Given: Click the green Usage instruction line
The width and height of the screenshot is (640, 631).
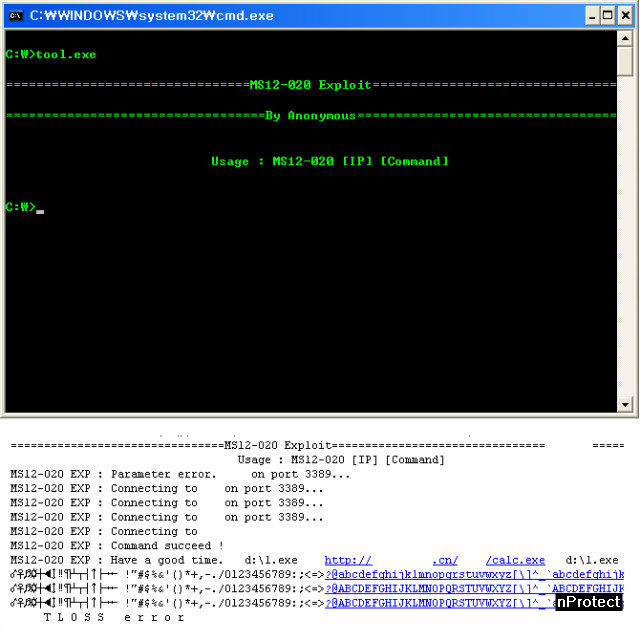Looking at the screenshot, I should pyautogui.click(x=330, y=162).
